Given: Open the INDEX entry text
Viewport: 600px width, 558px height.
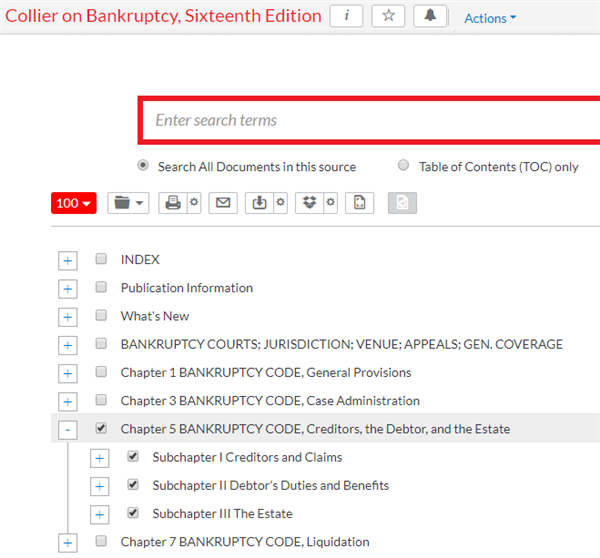Looking at the screenshot, I should click(140, 260).
